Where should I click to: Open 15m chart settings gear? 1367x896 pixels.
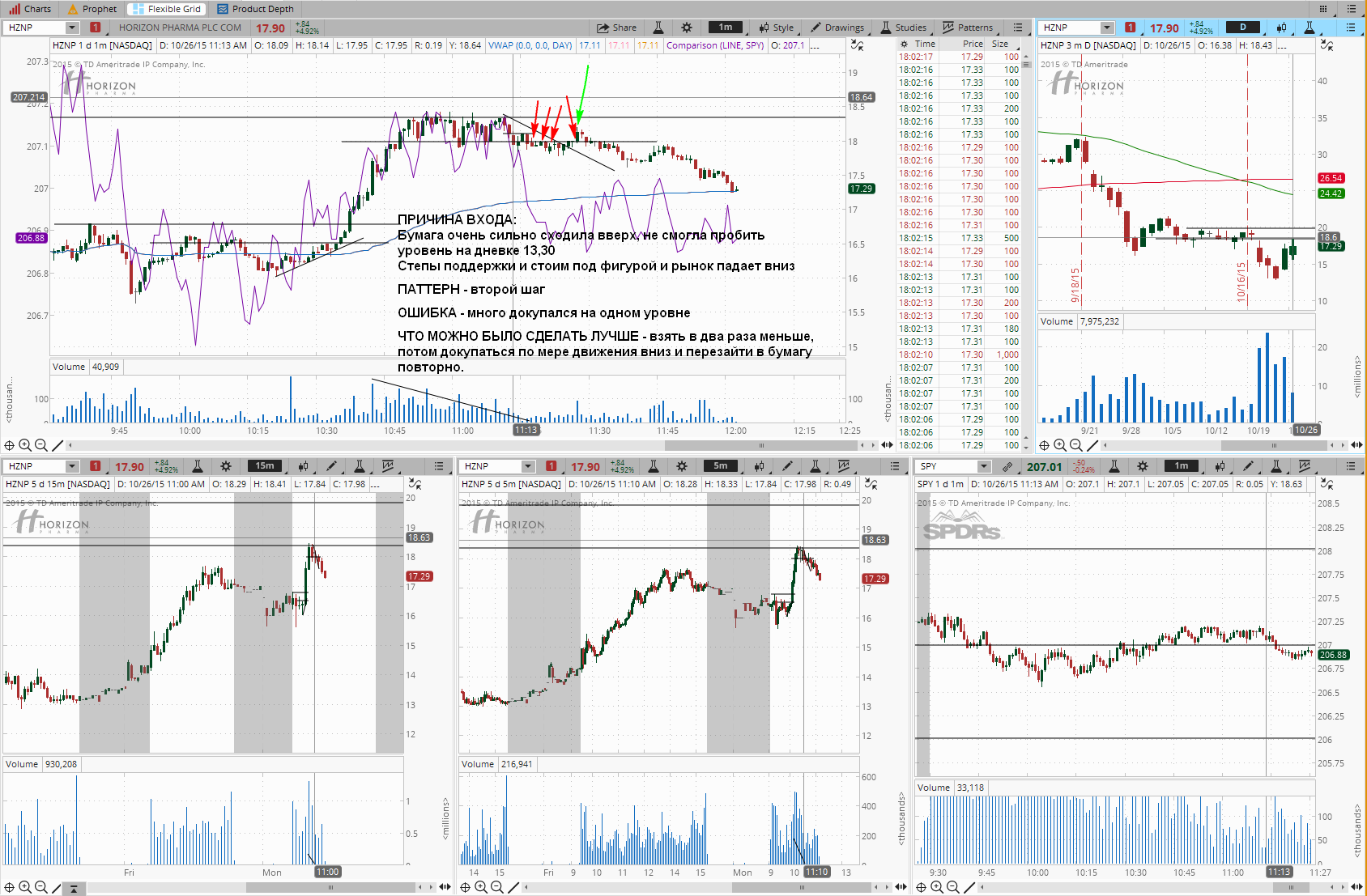tap(226, 466)
